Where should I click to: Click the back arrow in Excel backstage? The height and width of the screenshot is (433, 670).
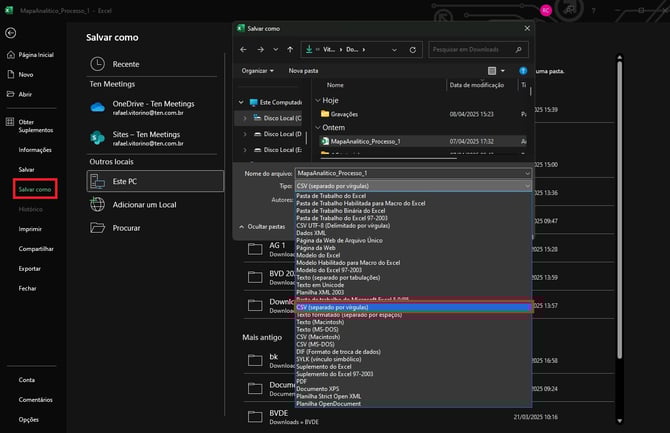[10, 33]
